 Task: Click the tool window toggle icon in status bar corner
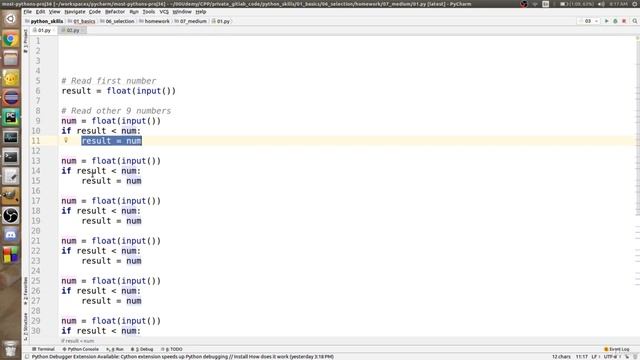[x=27, y=357]
